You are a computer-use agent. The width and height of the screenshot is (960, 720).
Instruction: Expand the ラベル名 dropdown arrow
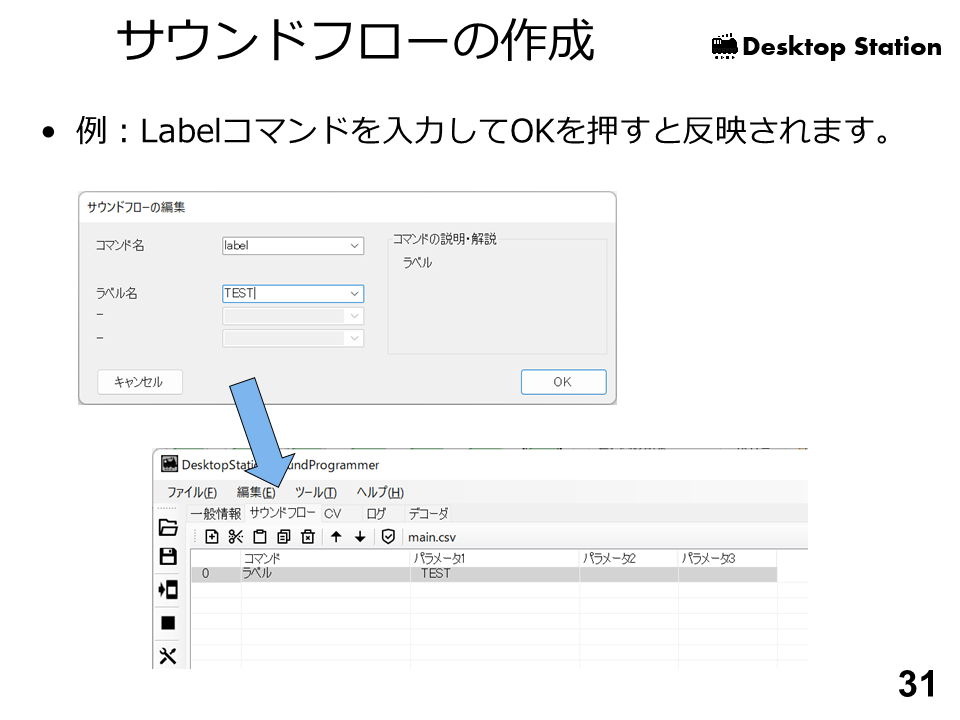[355, 294]
